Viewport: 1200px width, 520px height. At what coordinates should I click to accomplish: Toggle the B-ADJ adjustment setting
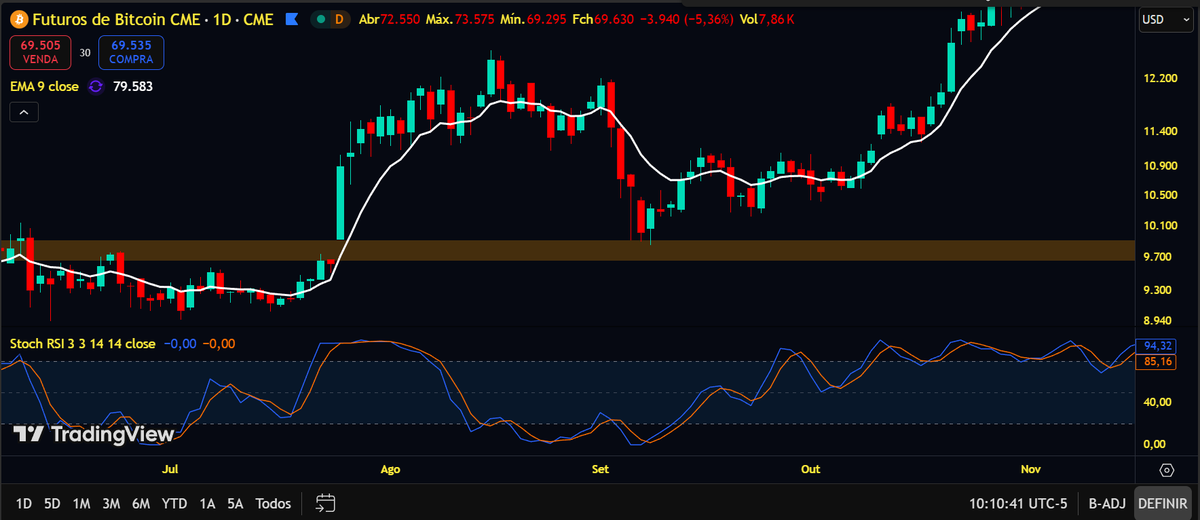point(1107,503)
